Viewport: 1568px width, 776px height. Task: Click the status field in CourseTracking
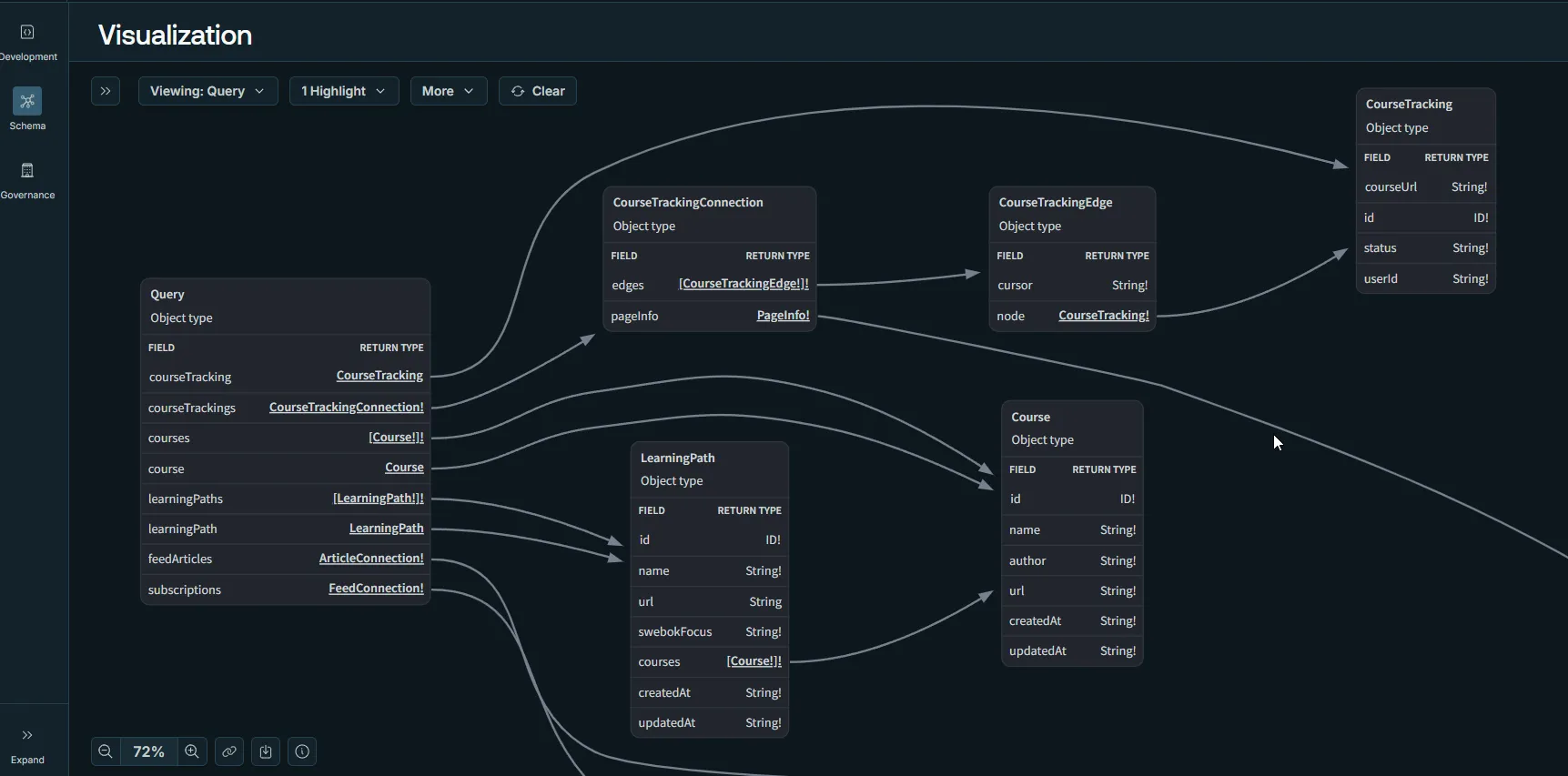pyautogui.click(x=1426, y=247)
